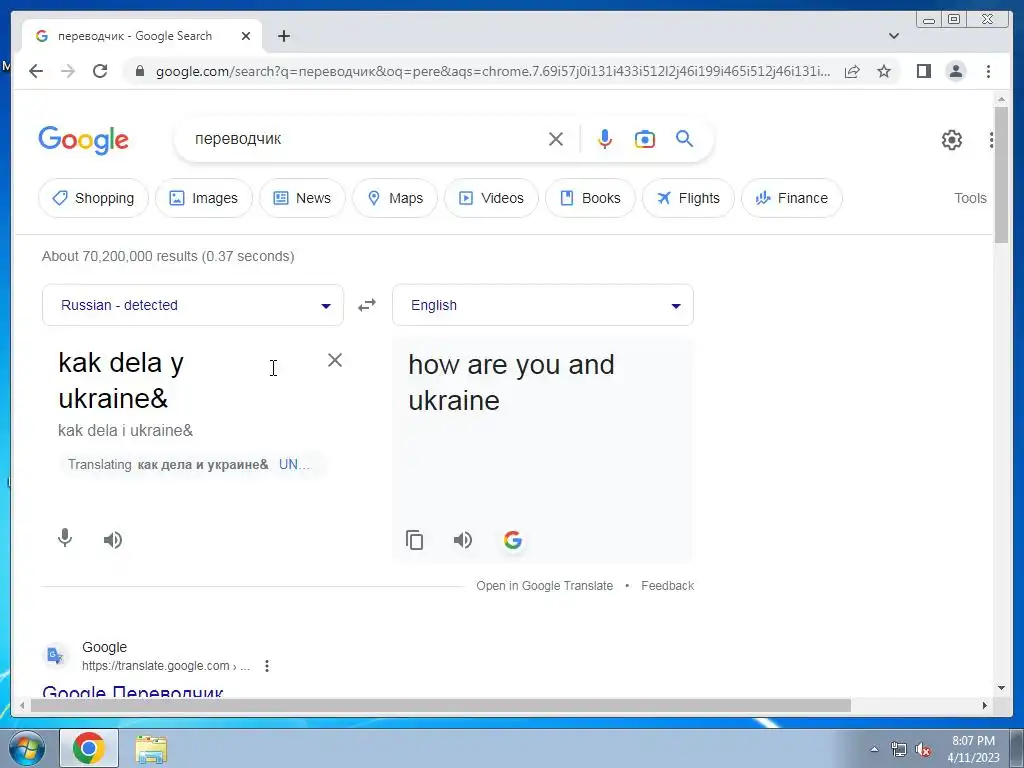Open the taskbar clock 8:07 PM
This screenshot has width=1024, height=768.
(973, 749)
